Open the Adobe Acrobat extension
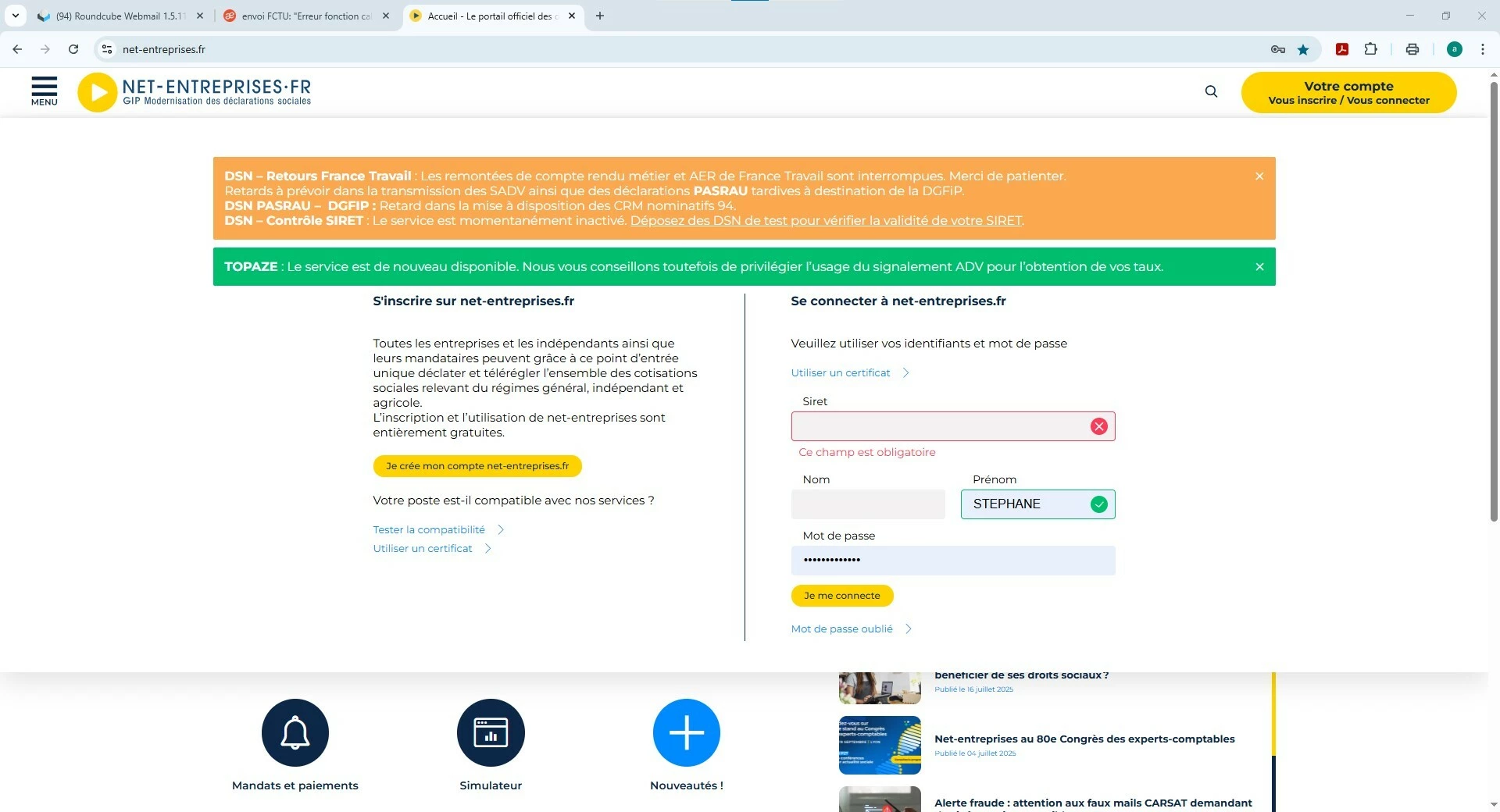Viewport: 1500px width, 812px height. 1342,49
